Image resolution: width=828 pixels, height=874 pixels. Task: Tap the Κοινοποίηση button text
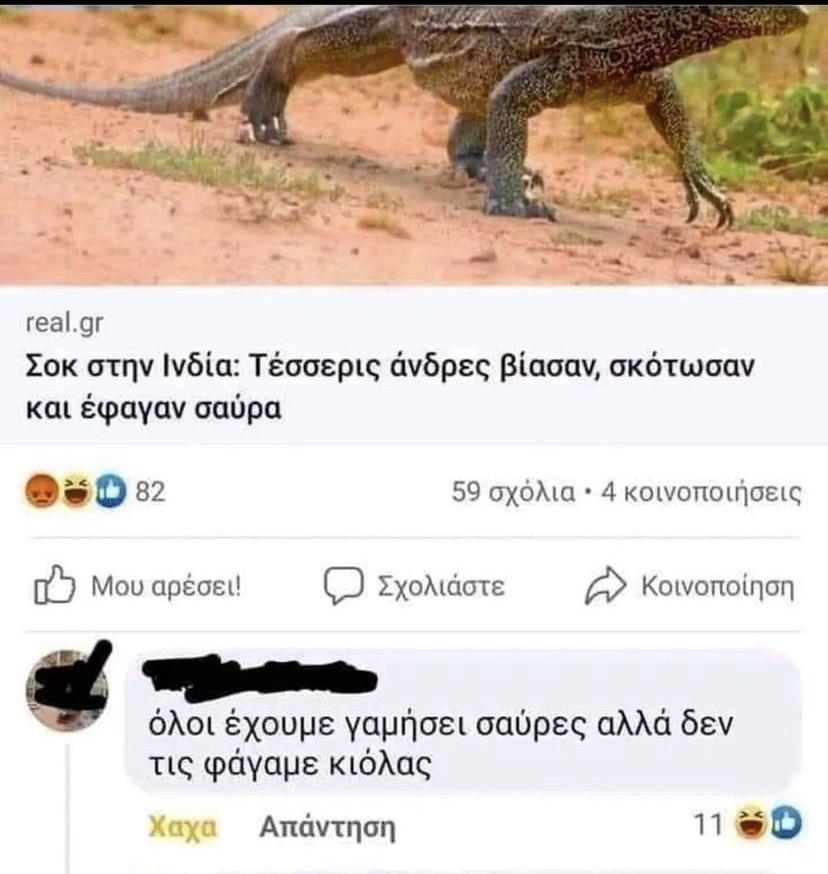click(718, 586)
